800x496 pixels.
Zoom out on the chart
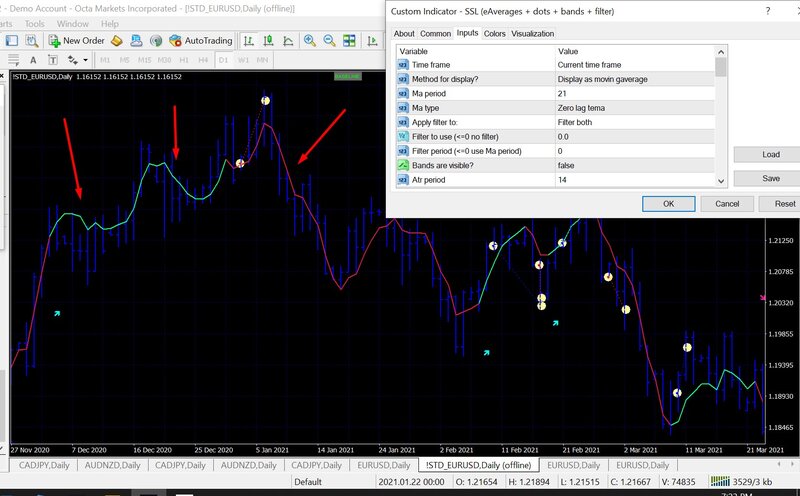(330, 41)
